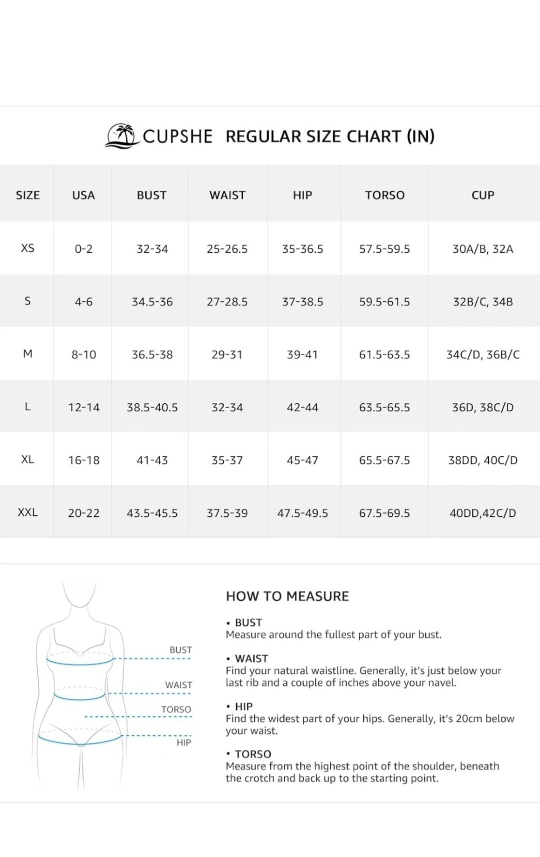Select the BUST column header
This screenshot has height=857, width=540.
[151, 195]
